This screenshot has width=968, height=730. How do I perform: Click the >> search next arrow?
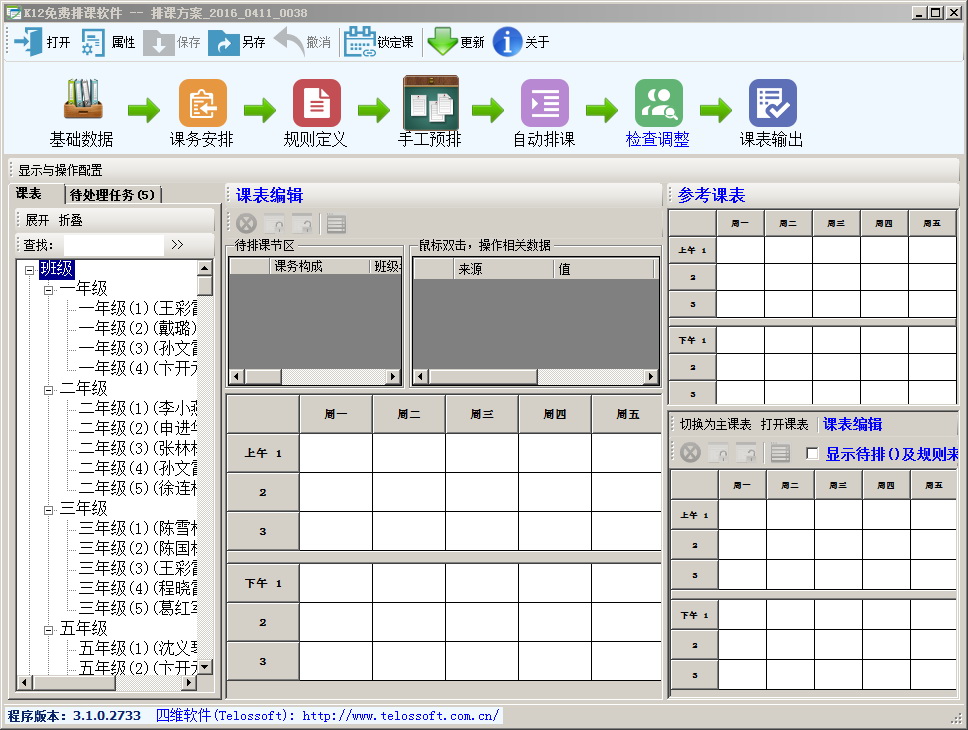point(177,245)
